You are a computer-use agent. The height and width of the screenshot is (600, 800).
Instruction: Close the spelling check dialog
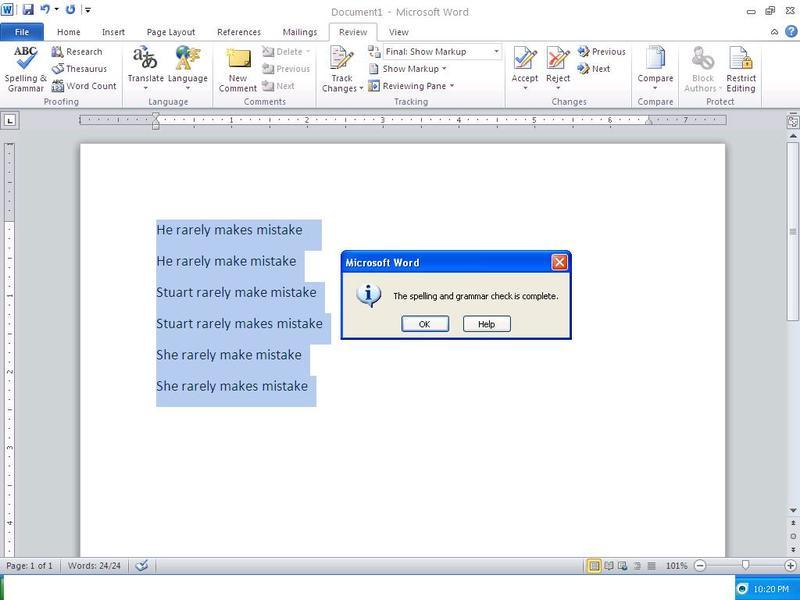pyautogui.click(x=559, y=262)
